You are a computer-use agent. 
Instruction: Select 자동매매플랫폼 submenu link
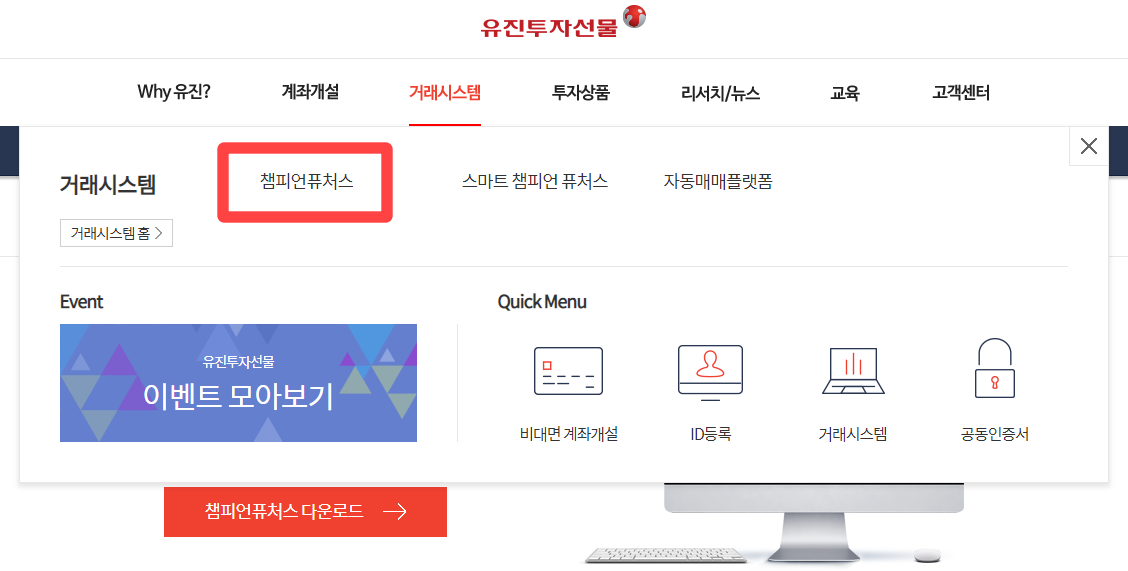(718, 181)
